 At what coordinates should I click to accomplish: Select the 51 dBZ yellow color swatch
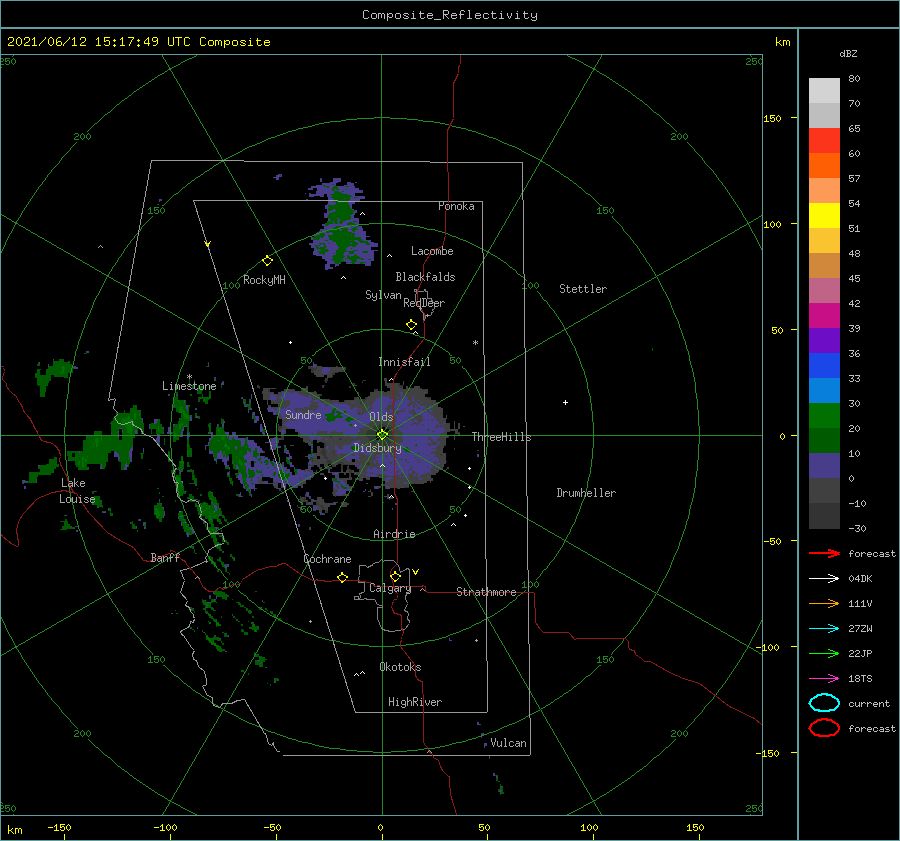[x=824, y=215]
